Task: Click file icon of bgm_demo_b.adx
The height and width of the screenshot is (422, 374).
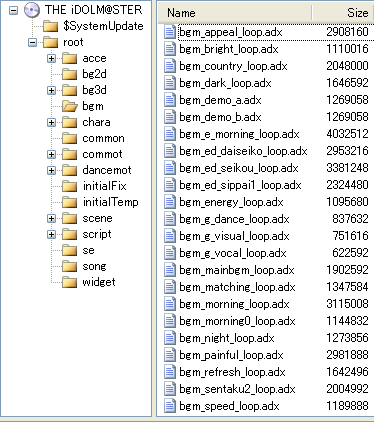Action: pos(170,117)
